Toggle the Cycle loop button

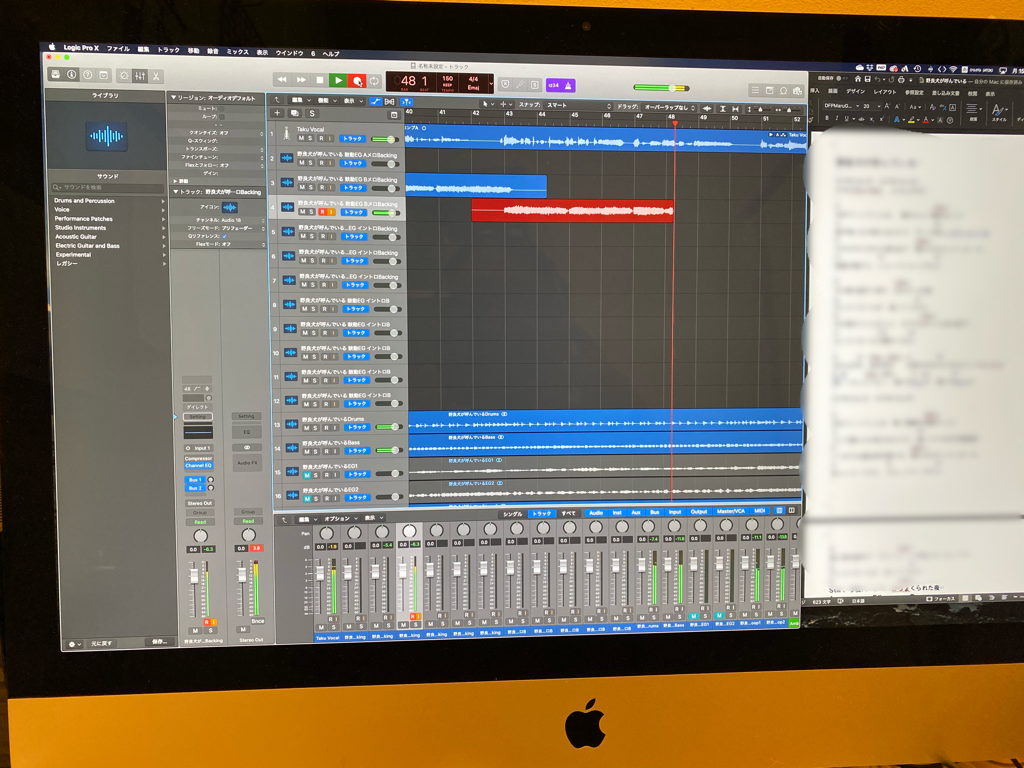[374, 81]
